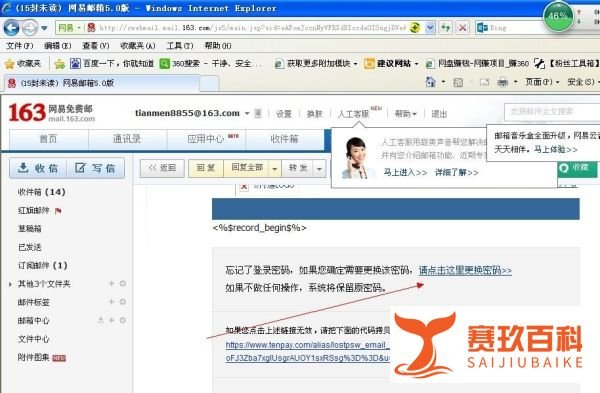This screenshot has width=600, height=393.
Task: Open the 查看(V) menu
Action: pos(96,46)
